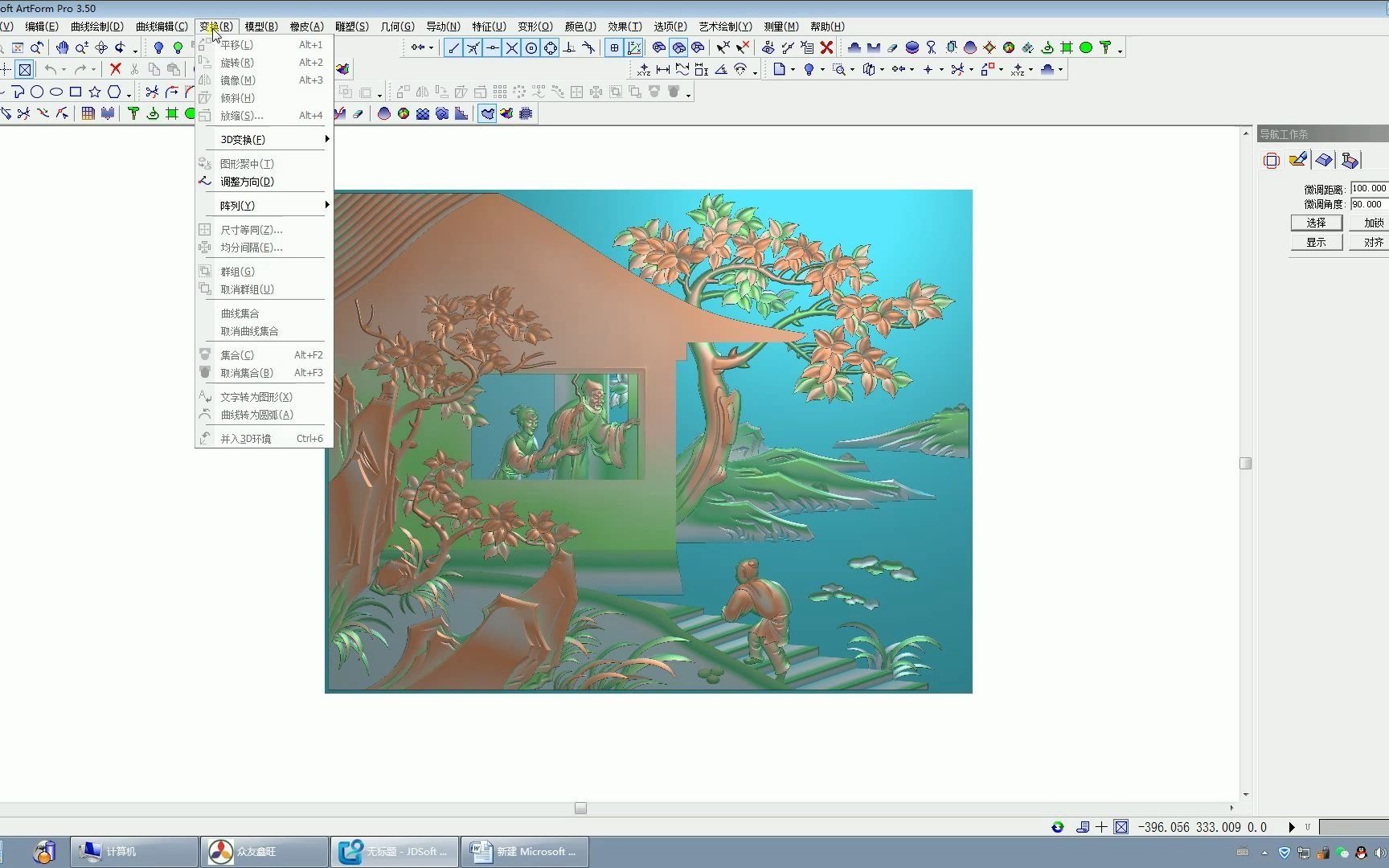Click first red rectangle icon in navigation panel
Screen dimensions: 1389x868
[1272, 161]
